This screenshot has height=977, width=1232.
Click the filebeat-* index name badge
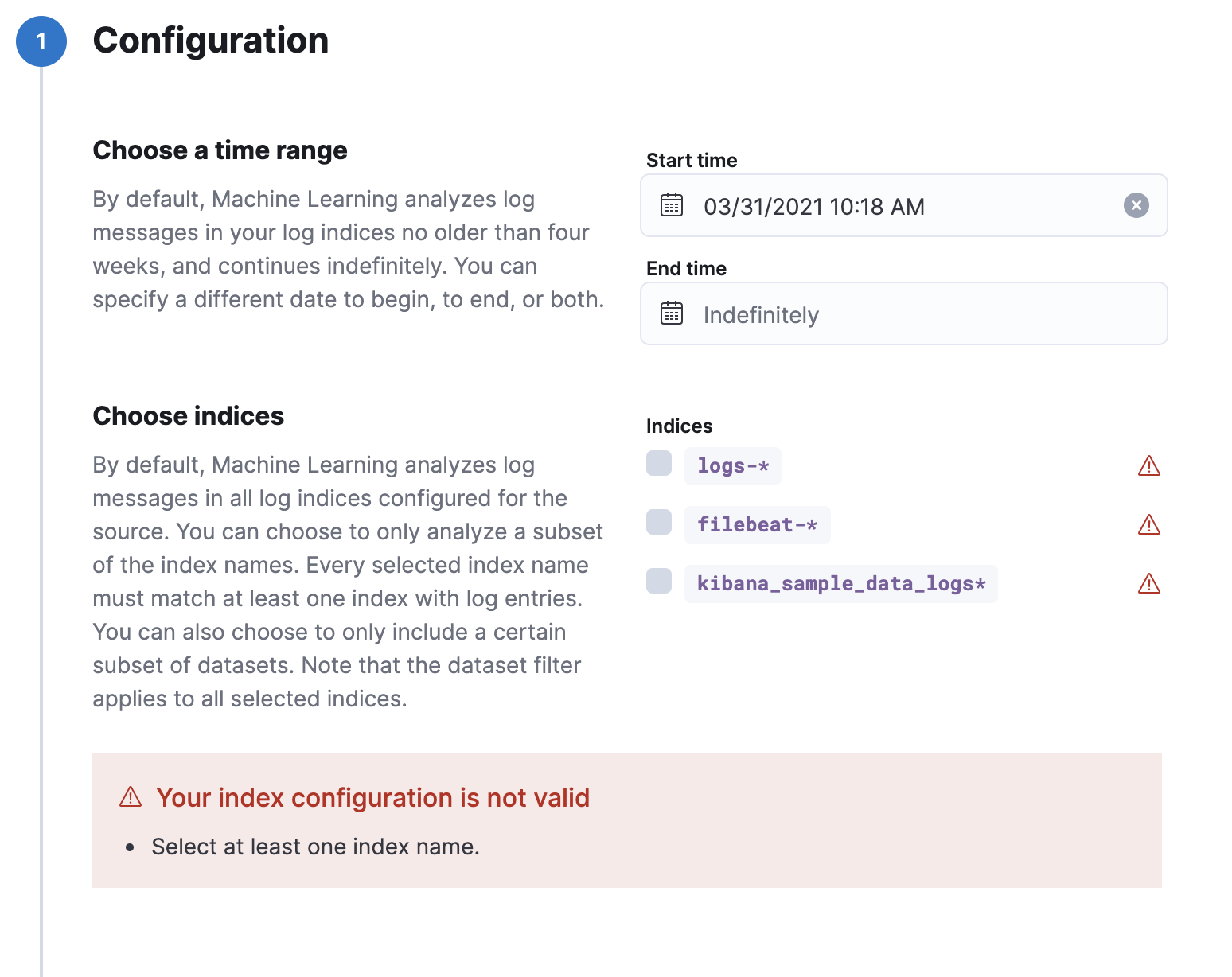pos(757,525)
